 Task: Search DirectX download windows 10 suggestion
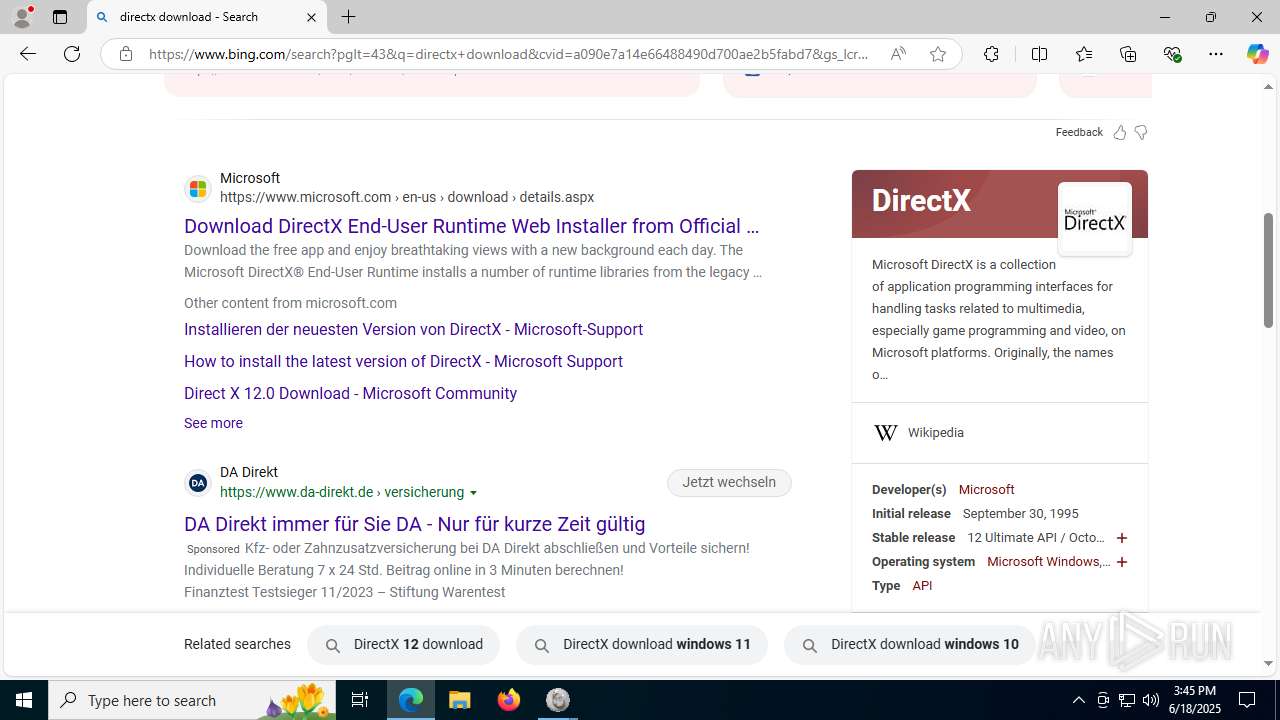909,645
